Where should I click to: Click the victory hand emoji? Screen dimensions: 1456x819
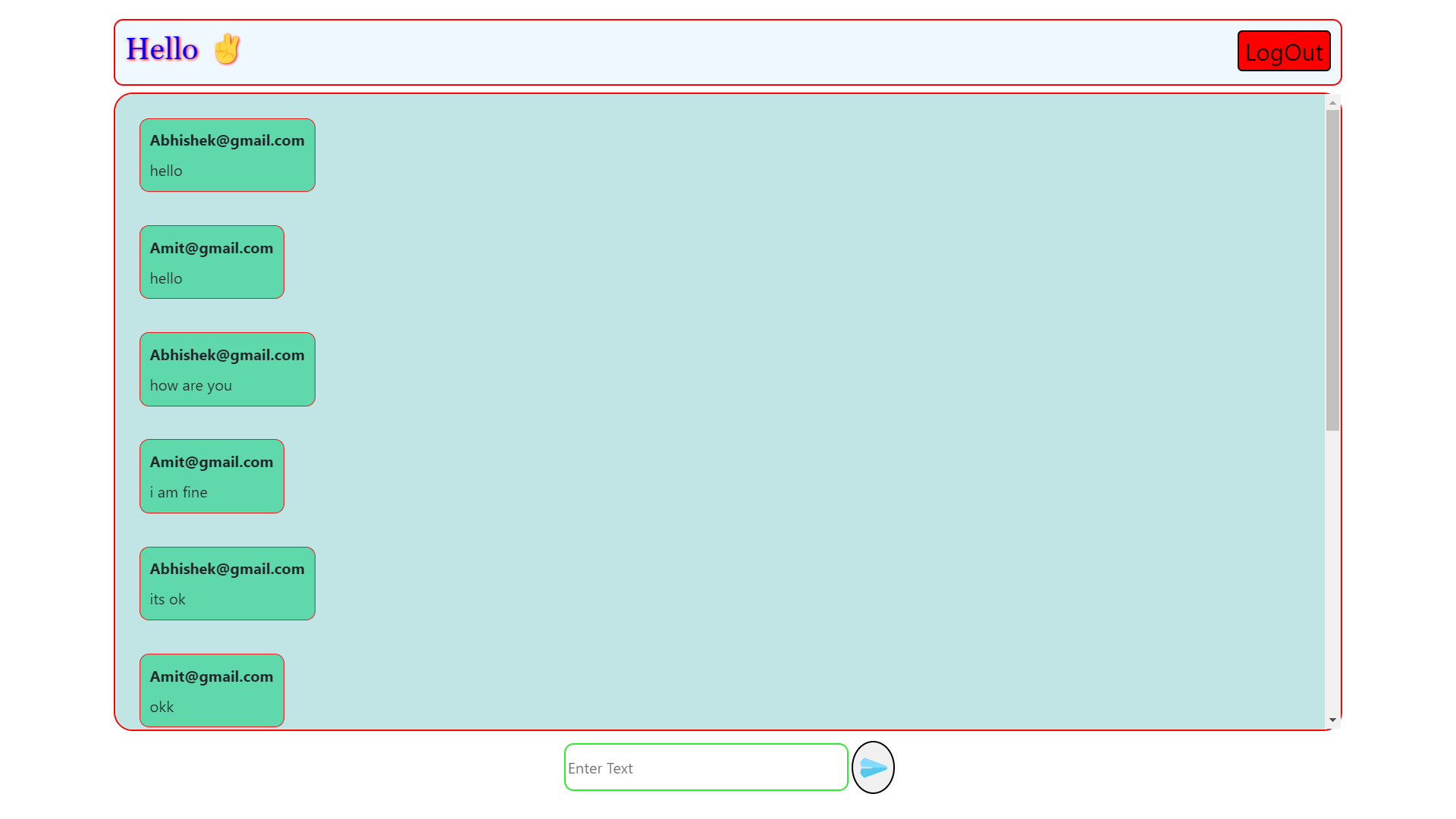click(226, 49)
